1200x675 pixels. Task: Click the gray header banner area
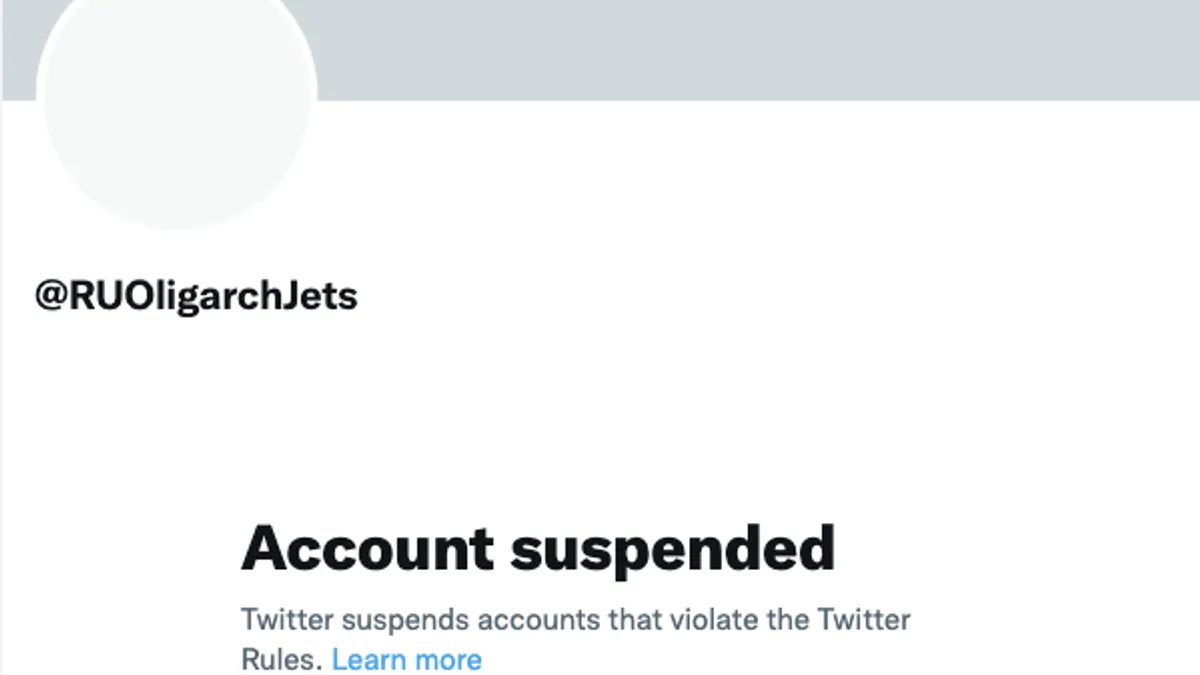(700, 50)
